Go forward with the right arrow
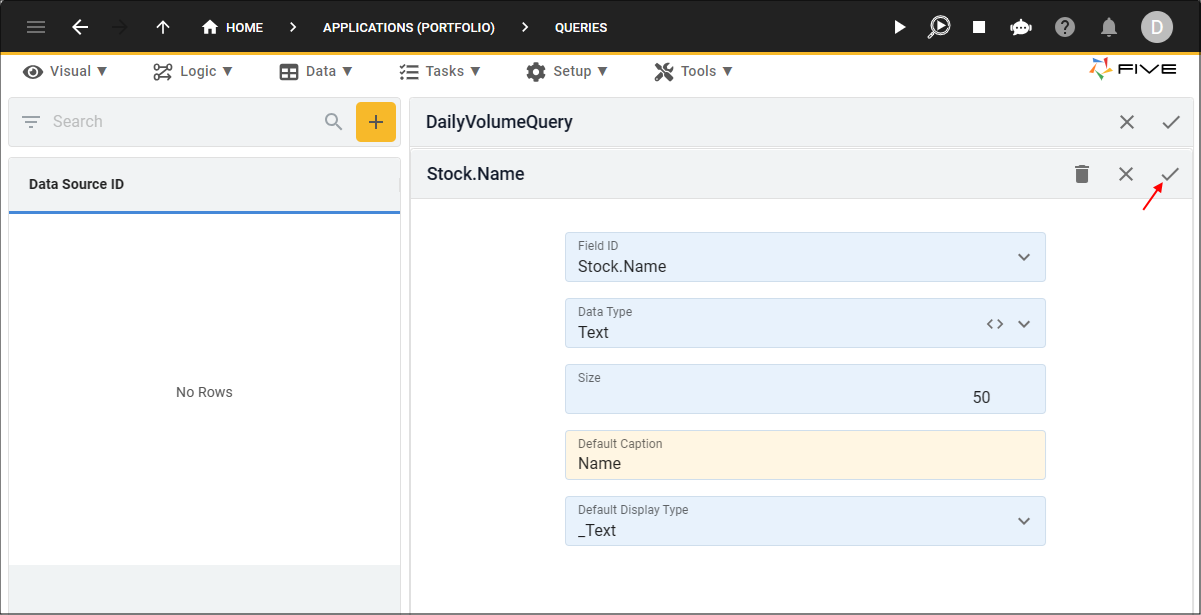The image size is (1201, 615). coord(121,27)
